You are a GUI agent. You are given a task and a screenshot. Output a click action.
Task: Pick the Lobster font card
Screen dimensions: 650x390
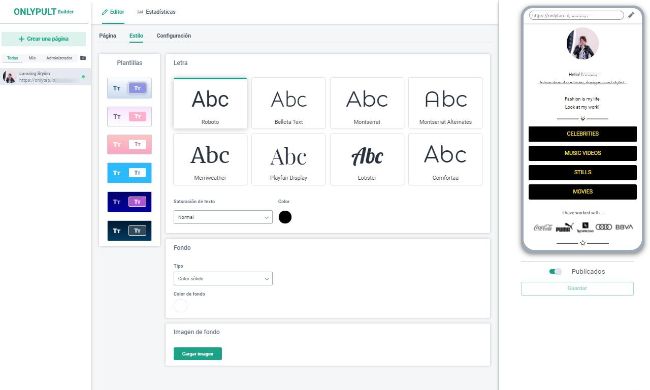click(367, 160)
